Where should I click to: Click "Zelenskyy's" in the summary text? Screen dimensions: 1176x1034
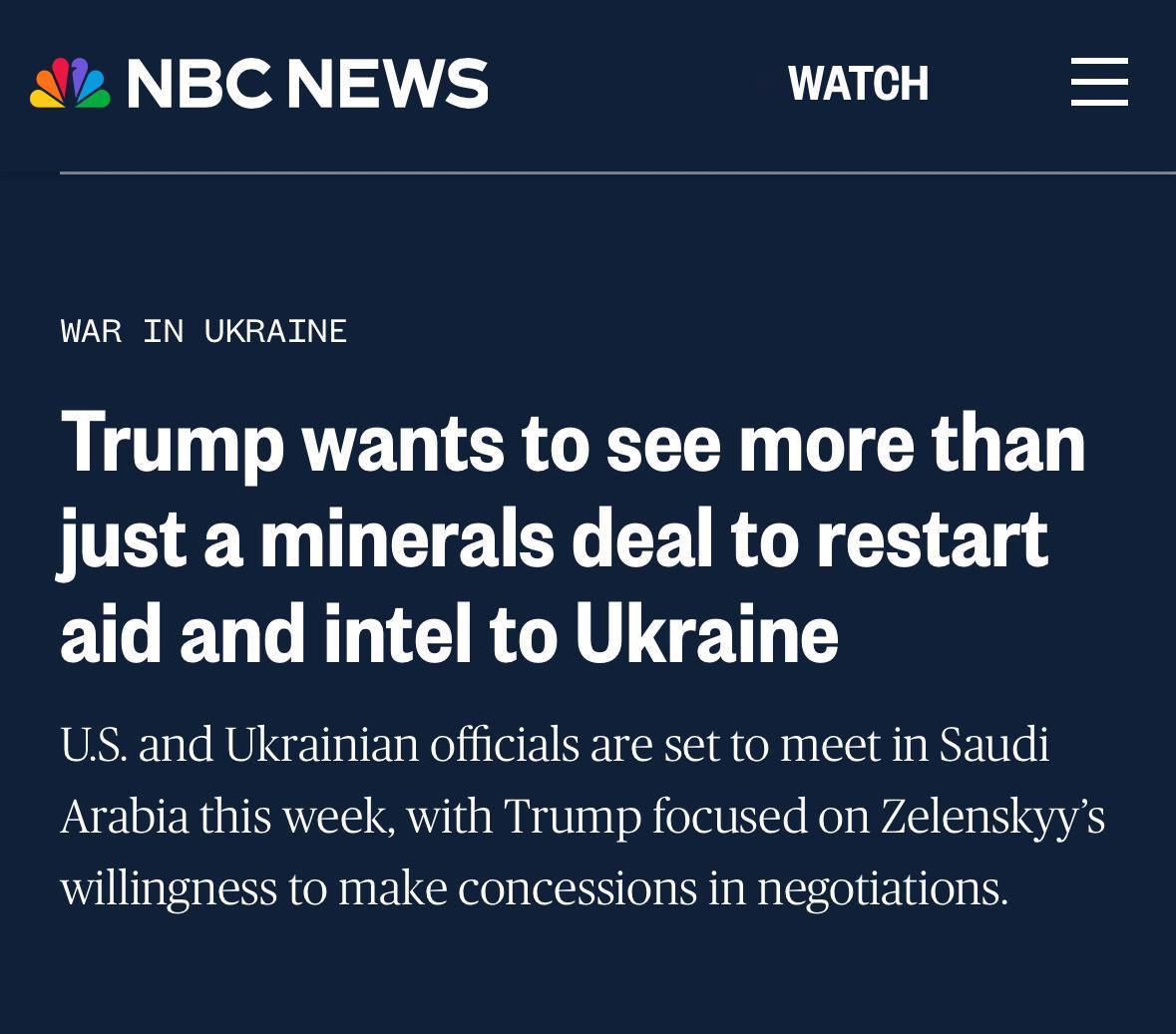[x=991, y=817]
